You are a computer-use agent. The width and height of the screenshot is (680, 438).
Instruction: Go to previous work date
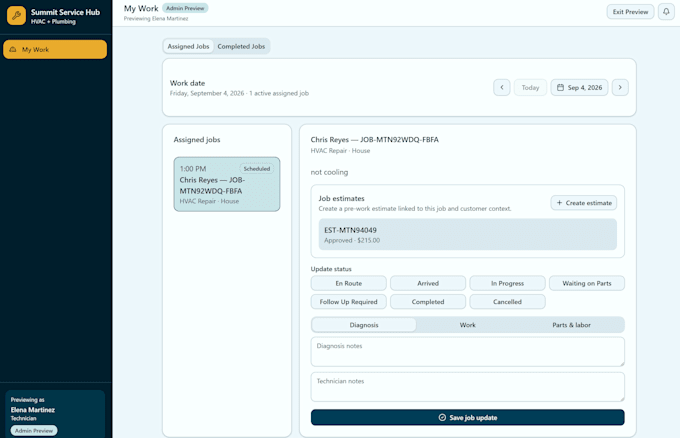tap(502, 88)
